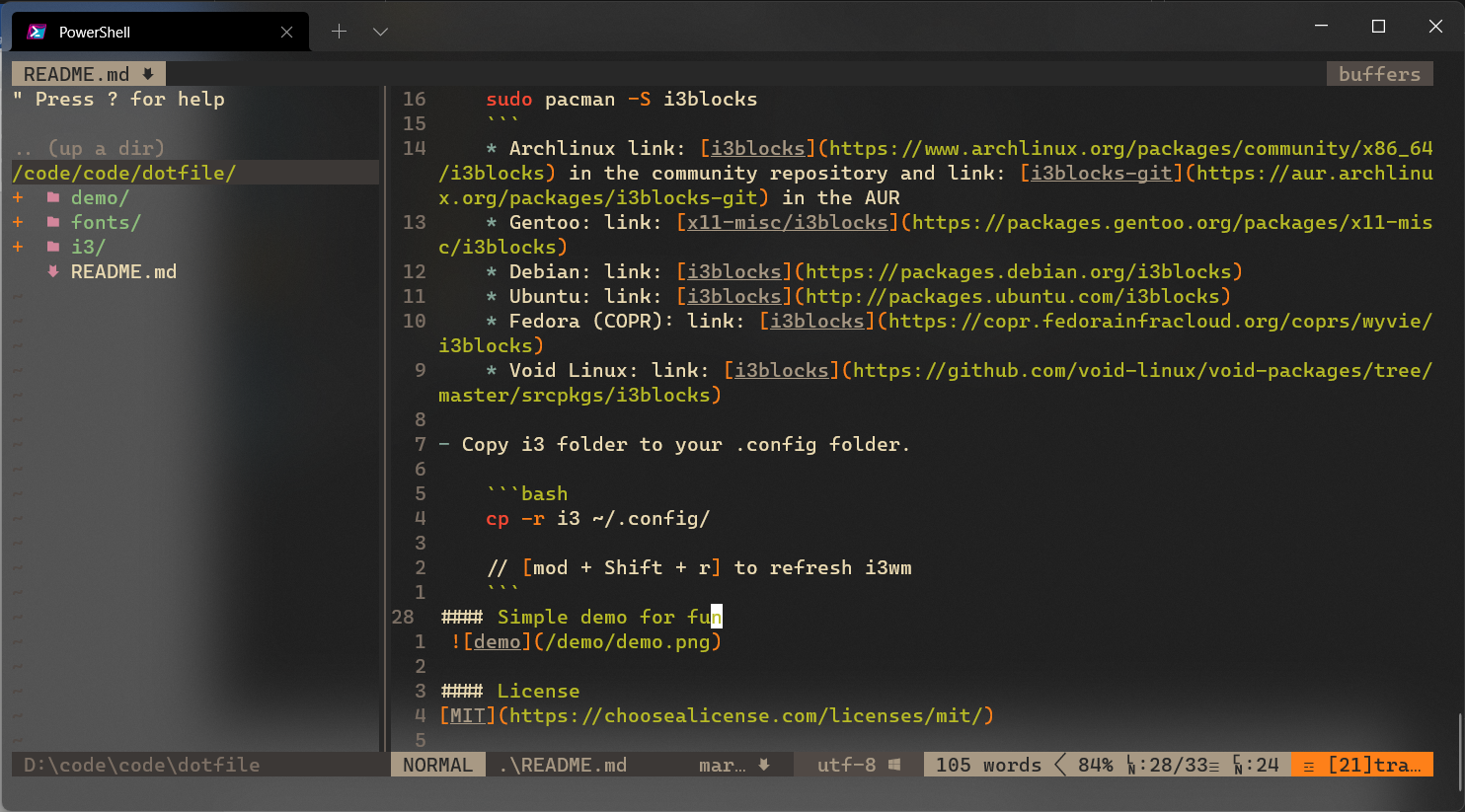Image resolution: width=1465 pixels, height=812 pixels.
Task: Select the /code/code/dotfile/ root path
Action: coord(124,173)
